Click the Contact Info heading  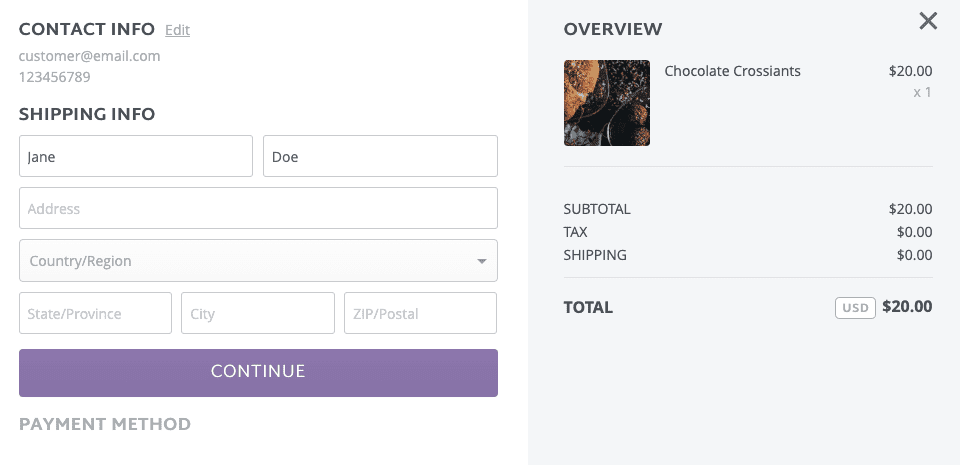[87, 29]
